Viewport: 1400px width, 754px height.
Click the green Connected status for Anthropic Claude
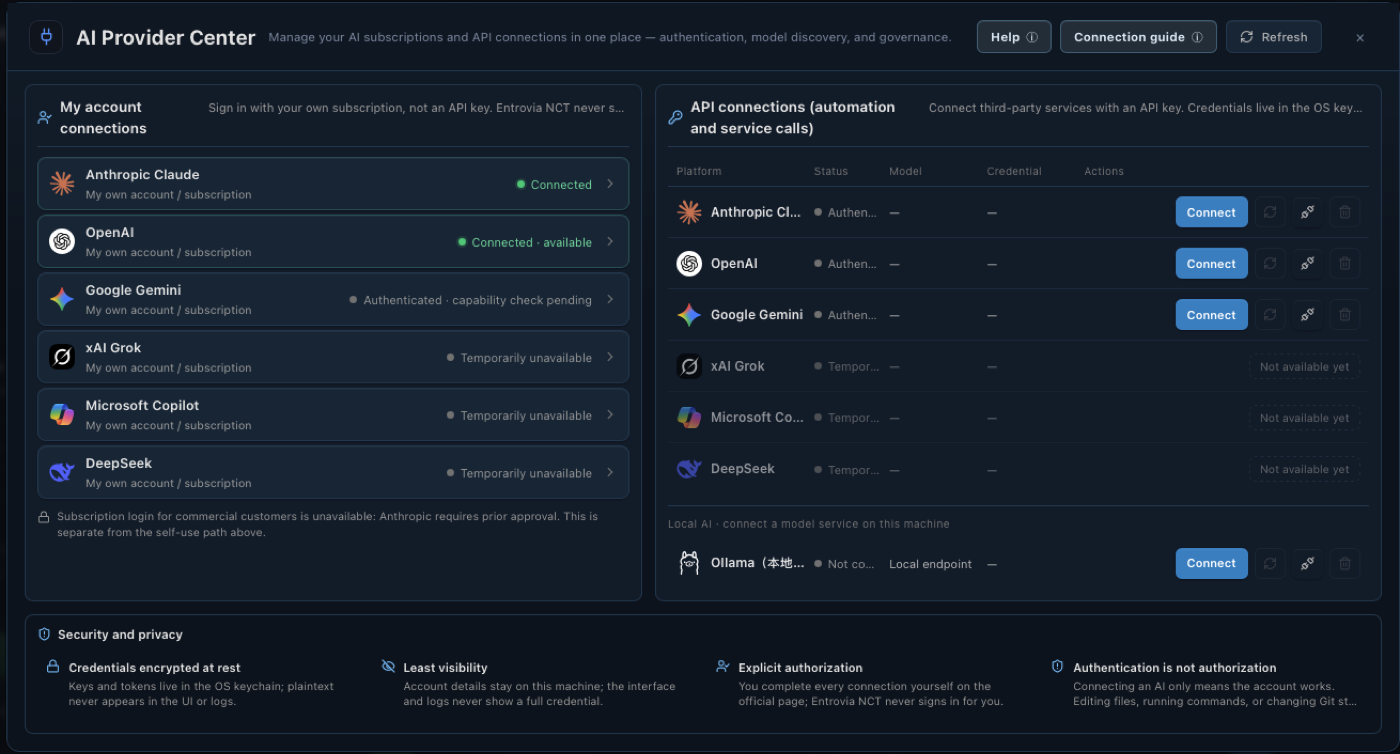554,184
